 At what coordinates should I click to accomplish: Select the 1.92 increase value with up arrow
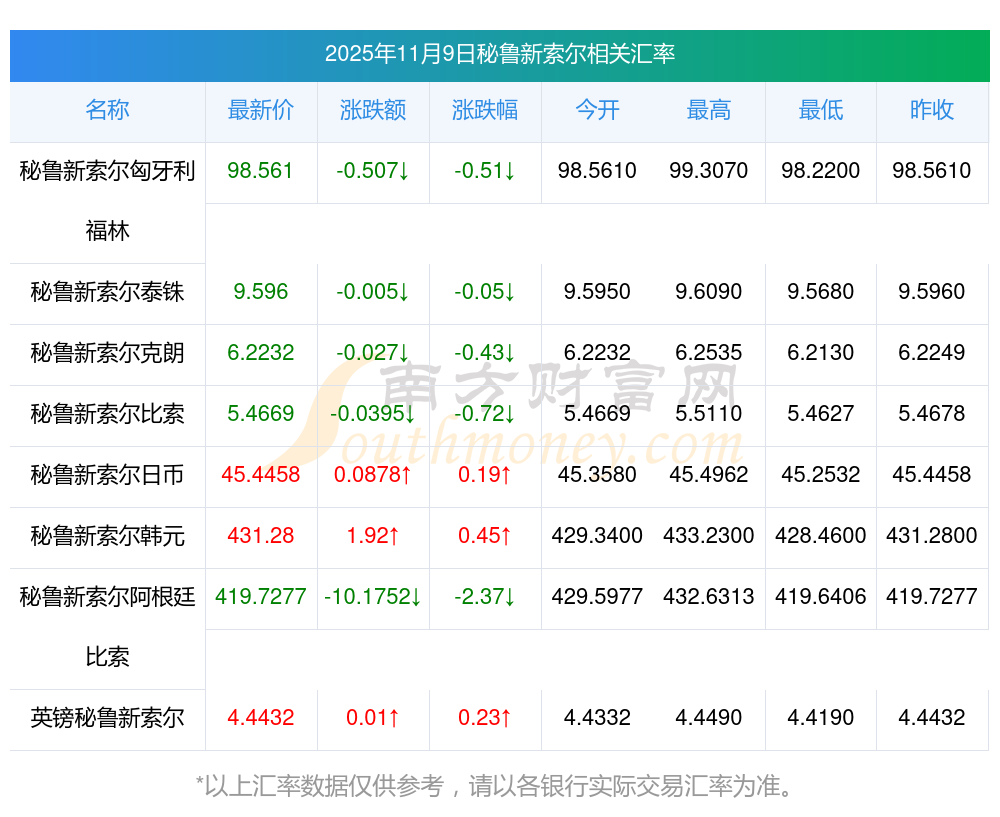[x=373, y=536]
